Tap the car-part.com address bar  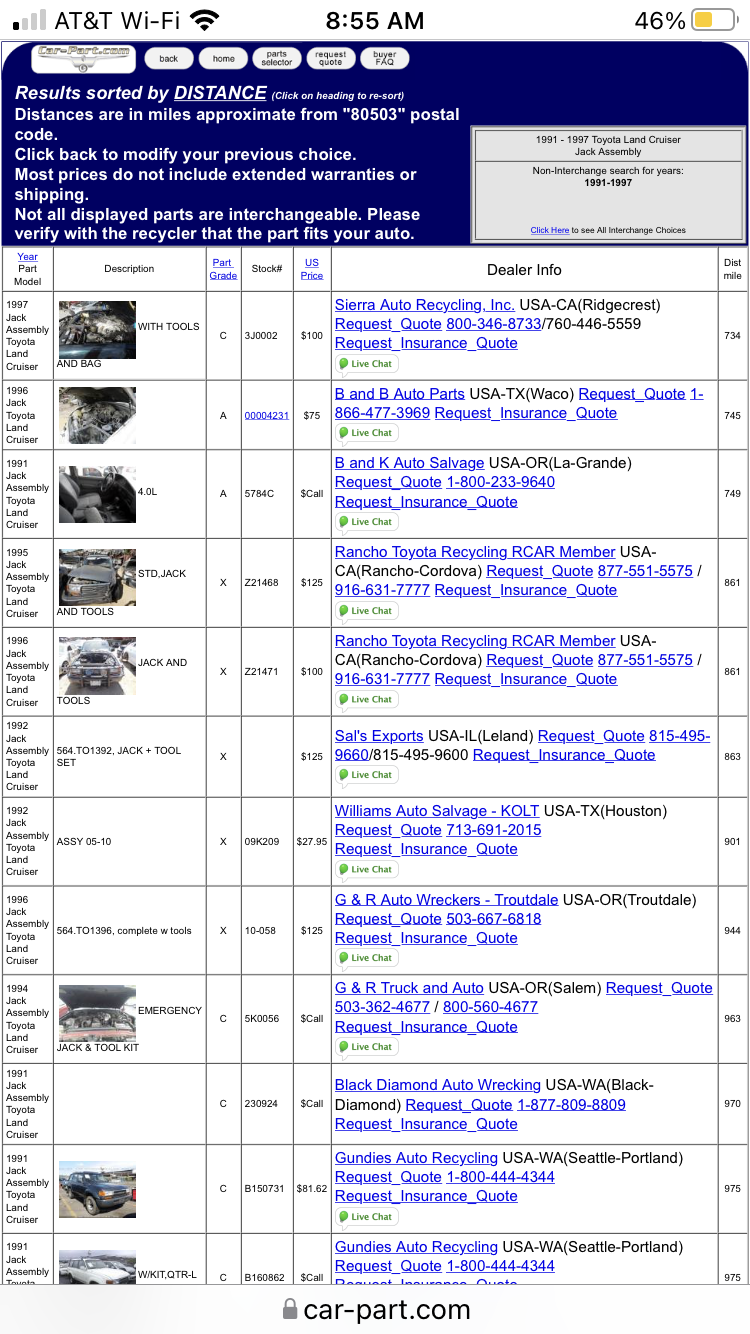pos(375,1309)
